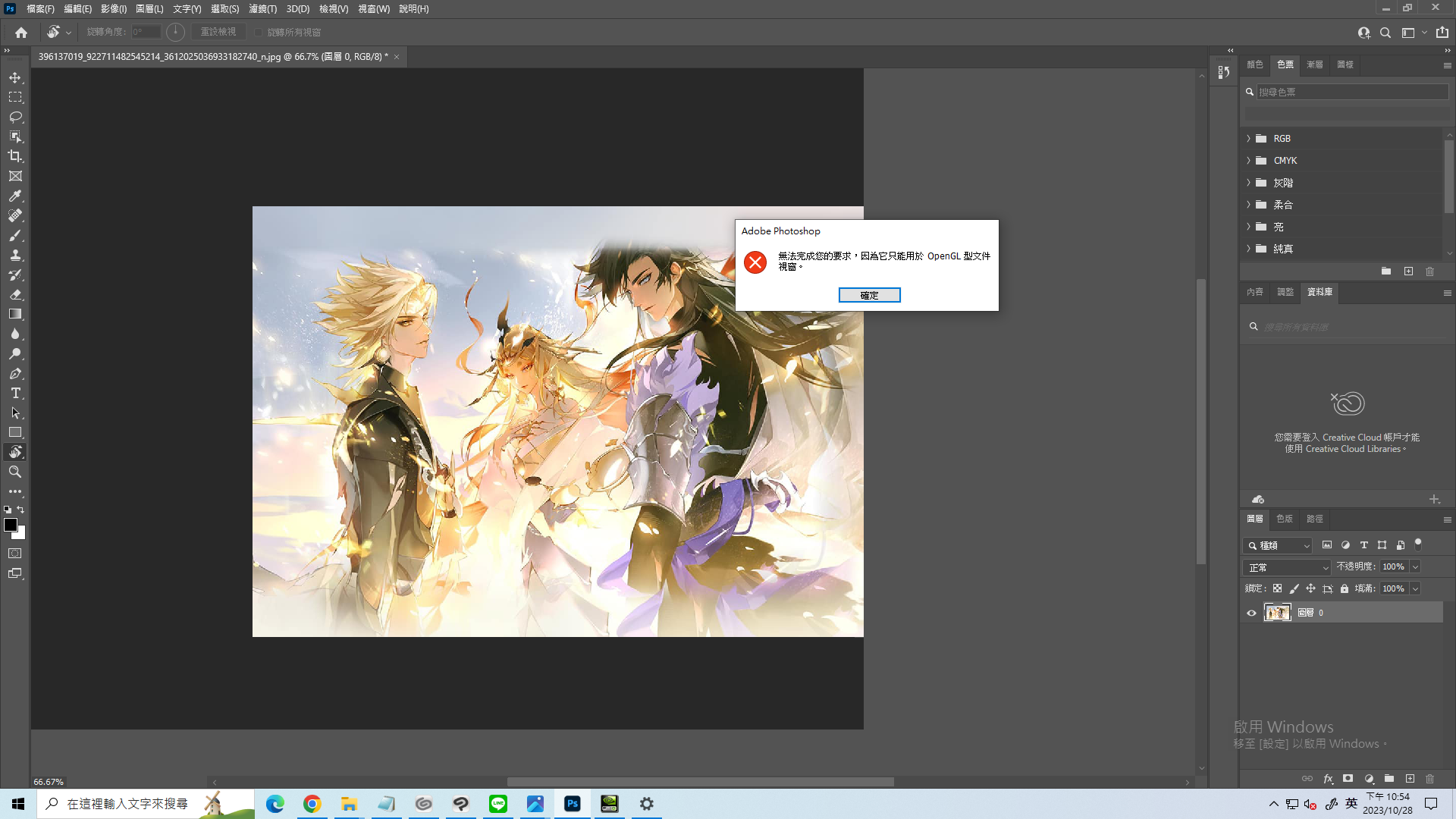Click the layer mask button in Layers panel
Viewport: 1456px width, 819px height.
(x=1348, y=779)
